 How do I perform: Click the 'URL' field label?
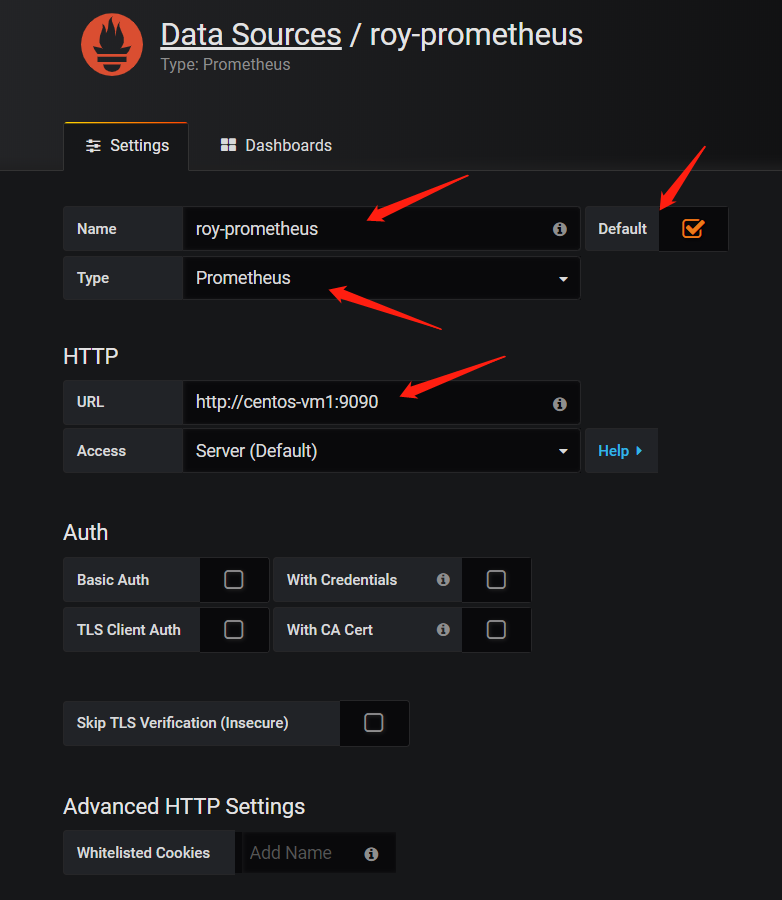90,402
